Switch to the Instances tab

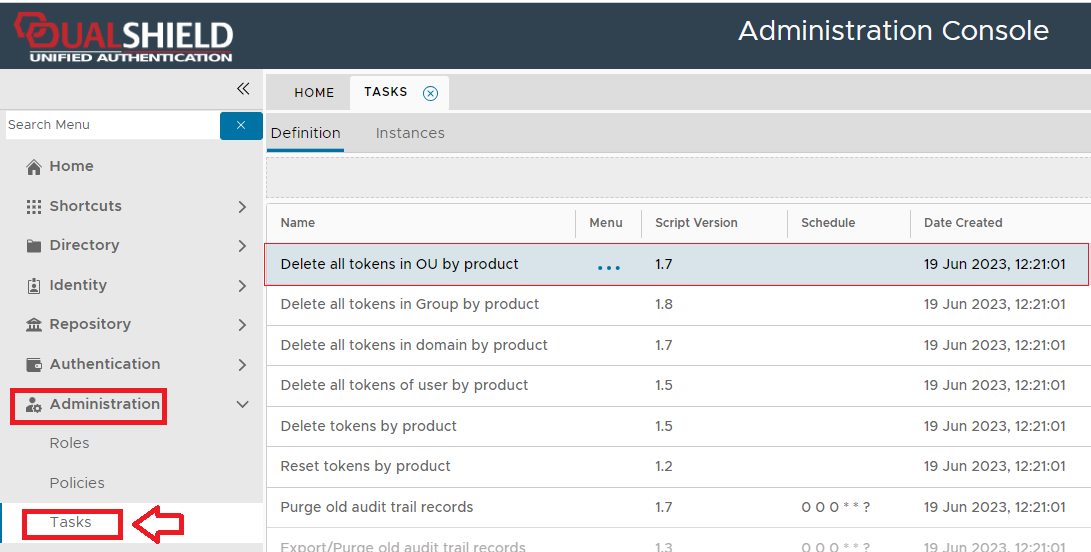[410, 133]
